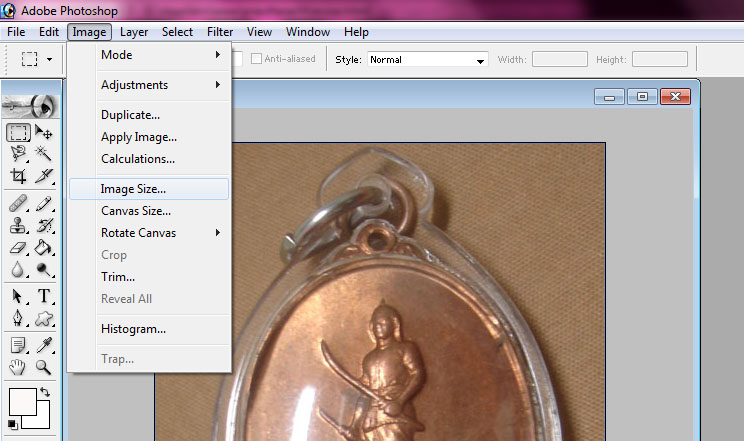Screen dimensions: 744x441
Task: Choose Canvas Size... menu entry
Action: coord(149,211)
